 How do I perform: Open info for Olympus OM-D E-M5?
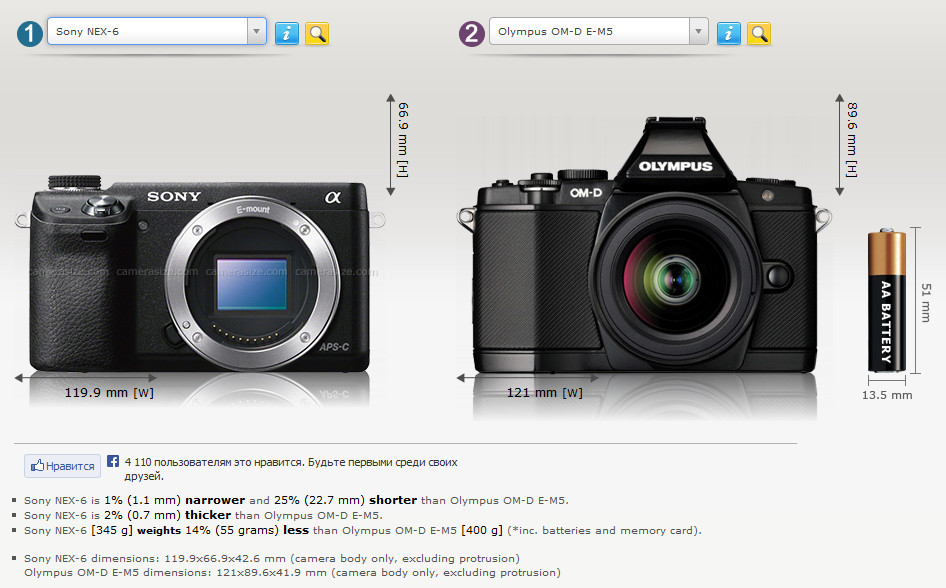[x=729, y=33]
